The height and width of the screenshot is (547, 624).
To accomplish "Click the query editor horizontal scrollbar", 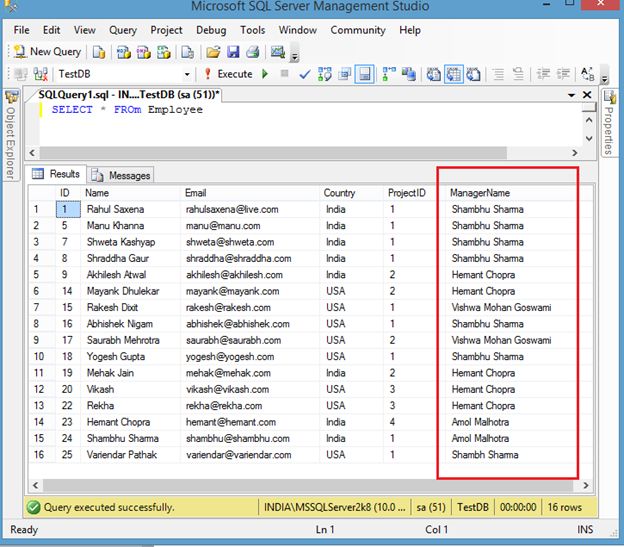I will (273, 153).
